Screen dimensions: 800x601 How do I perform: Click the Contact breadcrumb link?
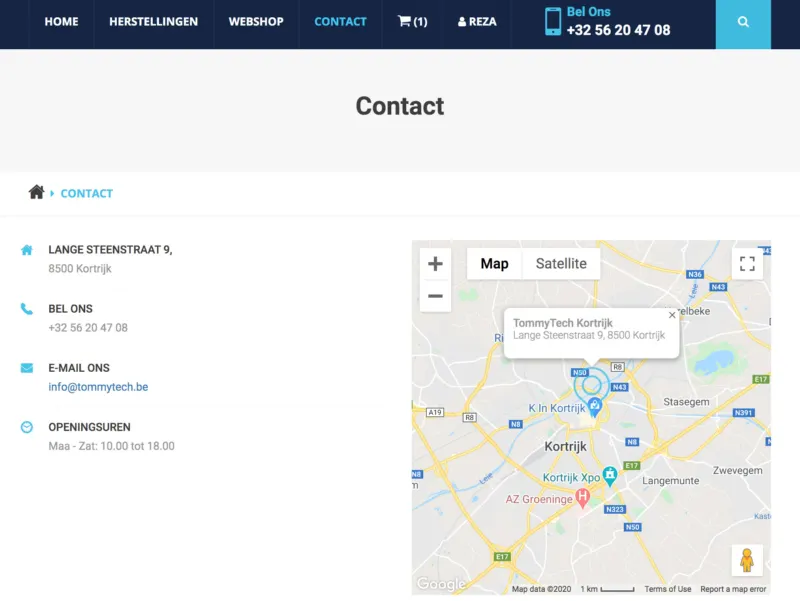pyautogui.click(x=87, y=193)
